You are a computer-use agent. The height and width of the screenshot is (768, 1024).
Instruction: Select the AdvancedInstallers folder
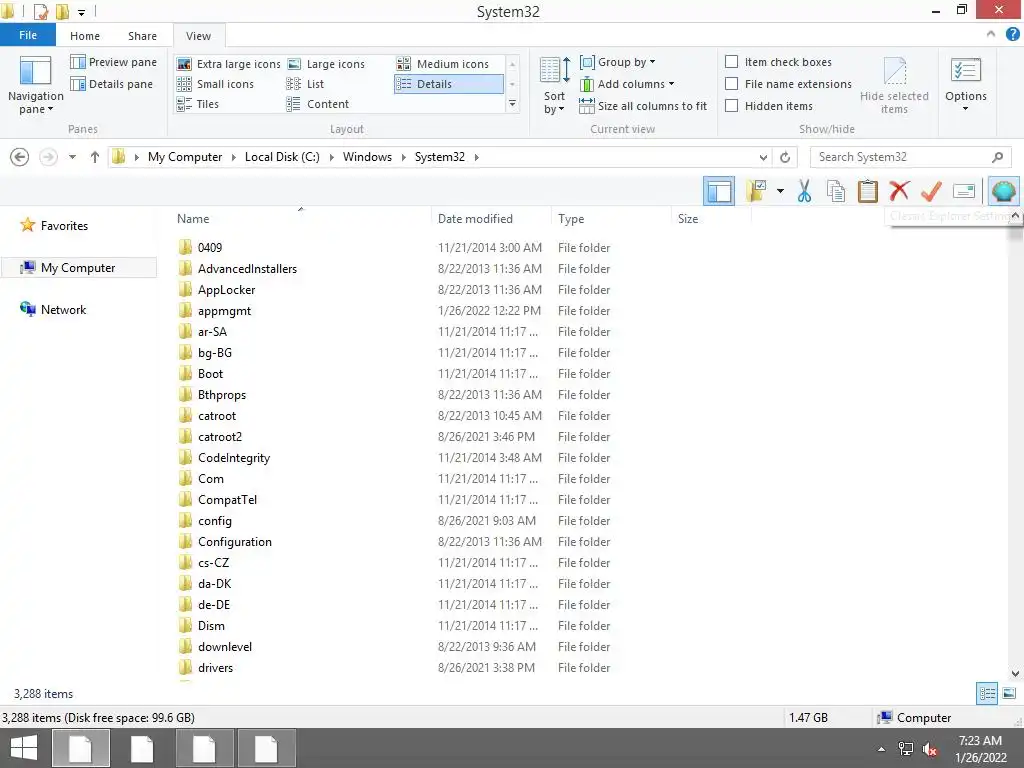pos(247,268)
